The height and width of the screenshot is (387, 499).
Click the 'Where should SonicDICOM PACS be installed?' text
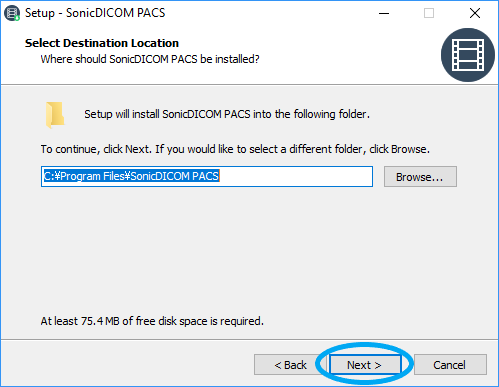(x=150, y=59)
